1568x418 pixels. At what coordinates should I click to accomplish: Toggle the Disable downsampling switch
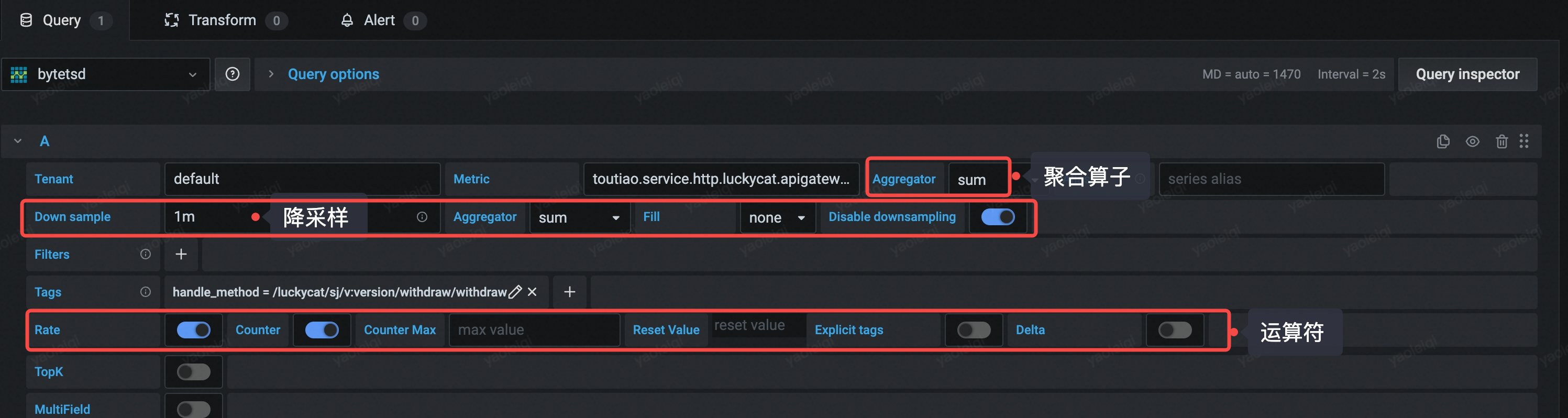pos(998,217)
